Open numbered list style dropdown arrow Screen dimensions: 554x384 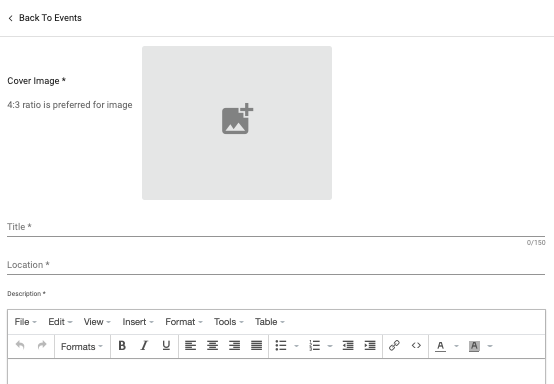click(x=330, y=346)
